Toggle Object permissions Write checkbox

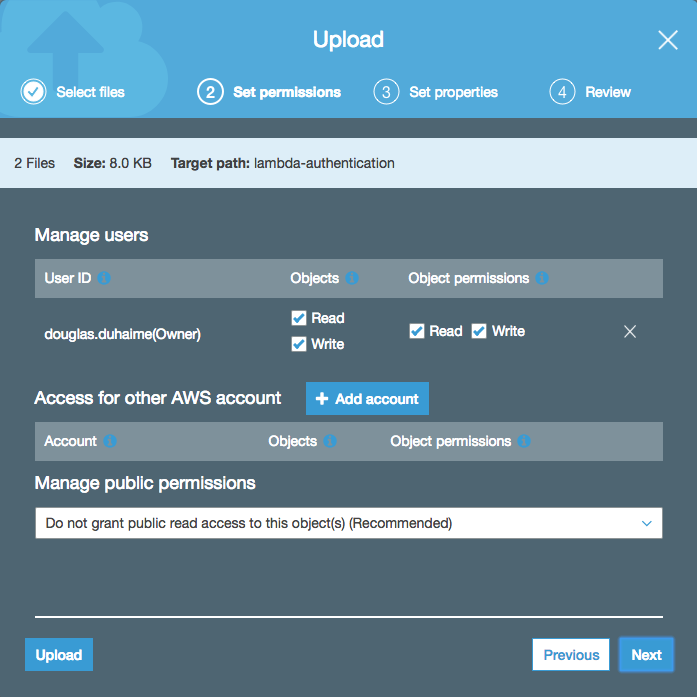[x=479, y=331]
